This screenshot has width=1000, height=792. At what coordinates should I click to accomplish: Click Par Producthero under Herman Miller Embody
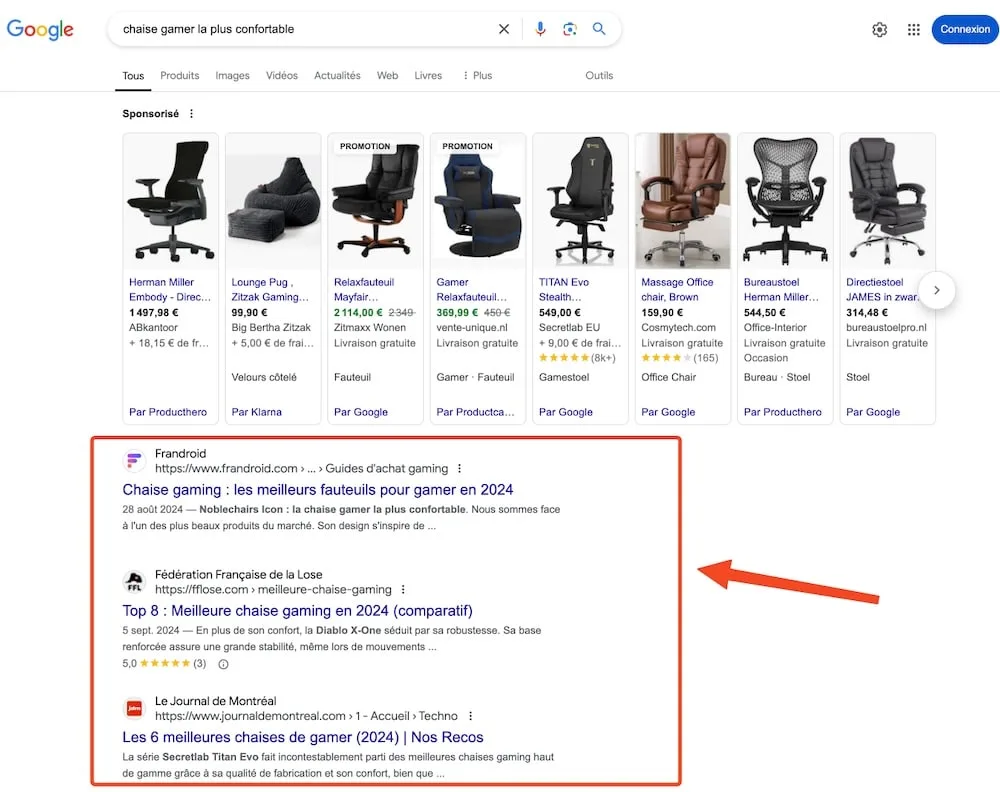point(168,412)
